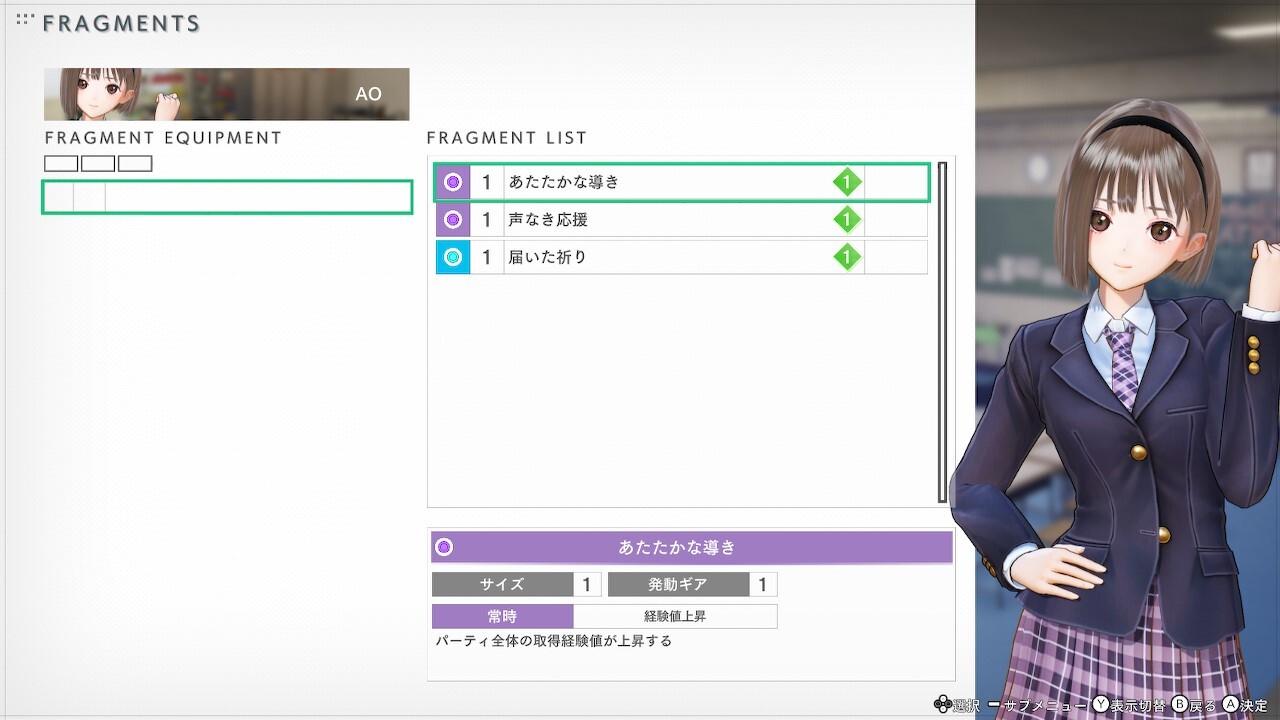Click purple icon in the detail header
This screenshot has height=720, width=1280.
(x=445, y=547)
